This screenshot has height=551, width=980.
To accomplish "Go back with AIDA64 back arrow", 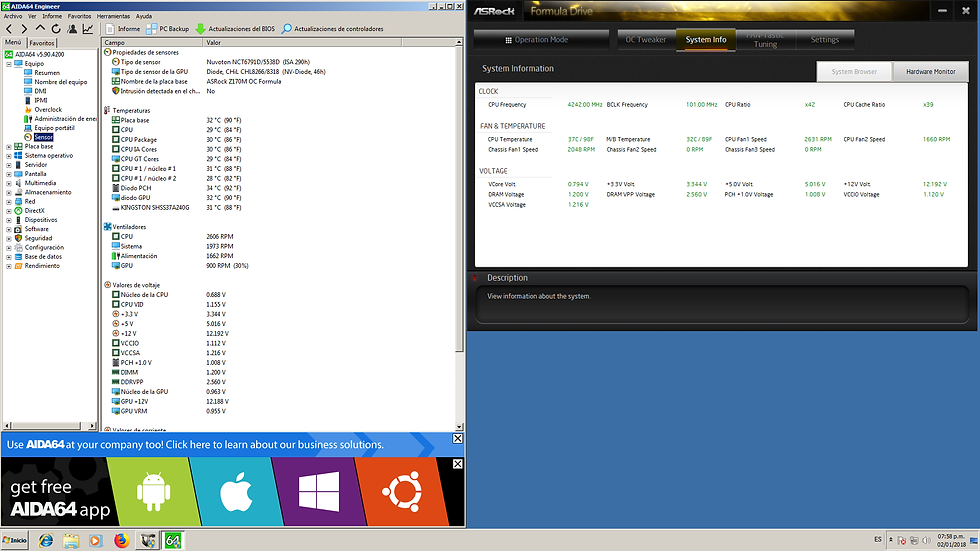I will click(9, 29).
